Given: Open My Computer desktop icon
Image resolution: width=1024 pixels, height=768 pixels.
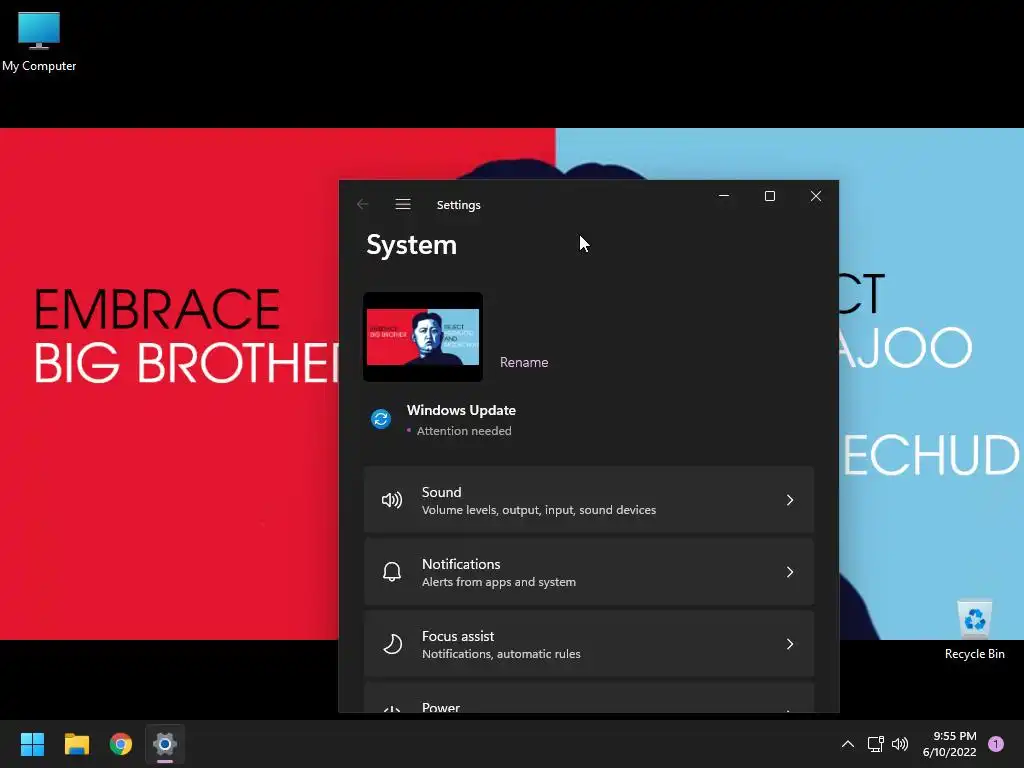Looking at the screenshot, I should (39, 41).
